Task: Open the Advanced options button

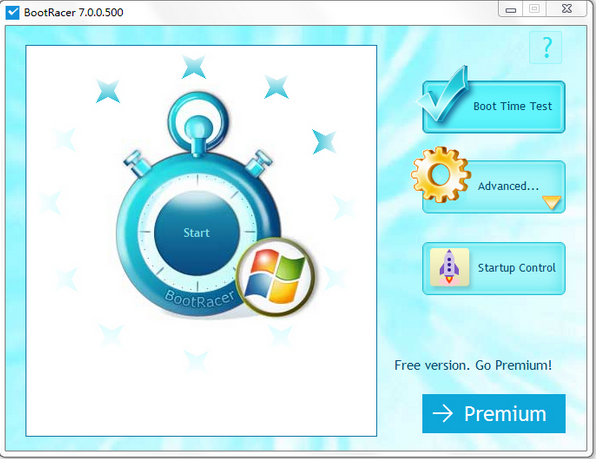Action: click(x=494, y=187)
